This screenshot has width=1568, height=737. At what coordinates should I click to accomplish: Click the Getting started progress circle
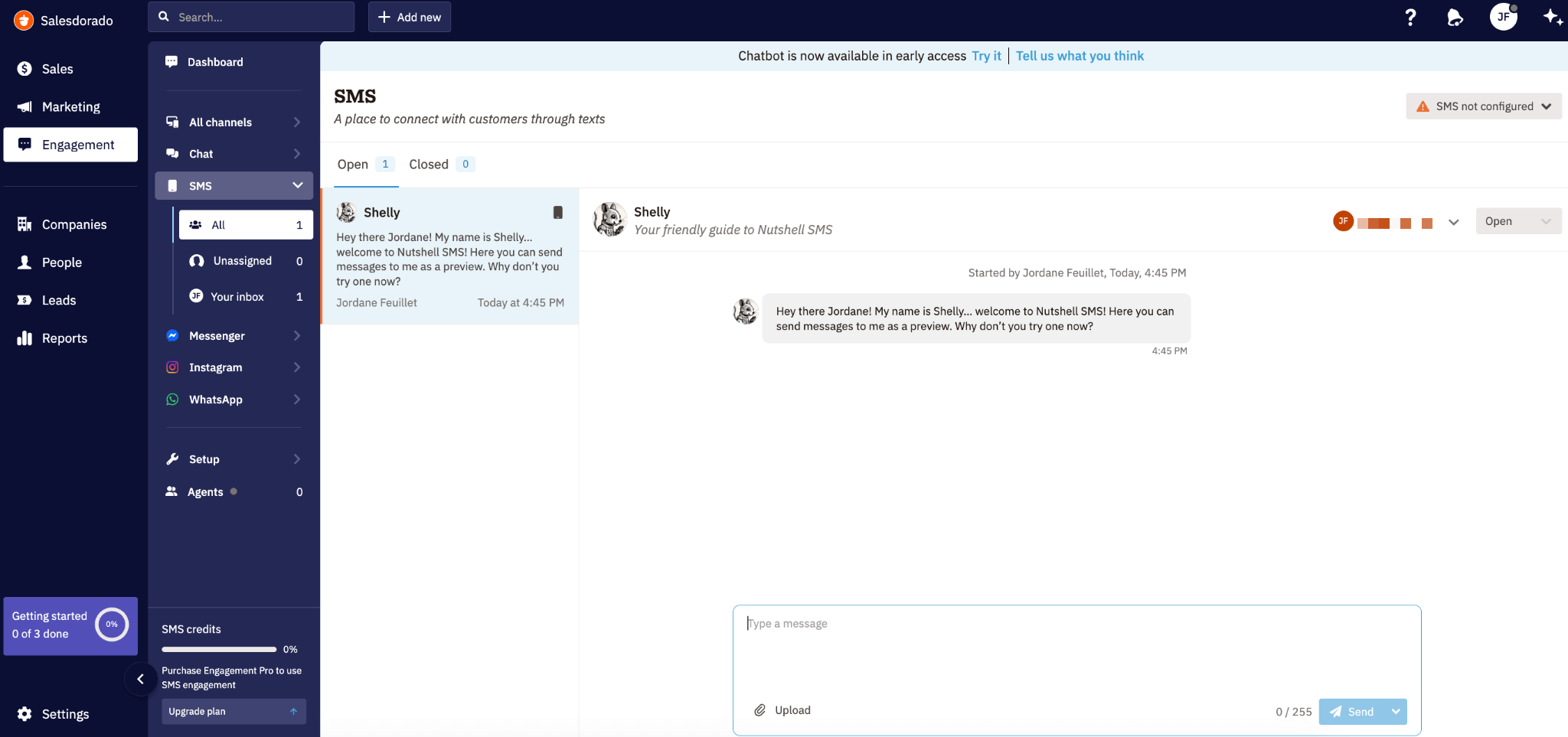112,624
